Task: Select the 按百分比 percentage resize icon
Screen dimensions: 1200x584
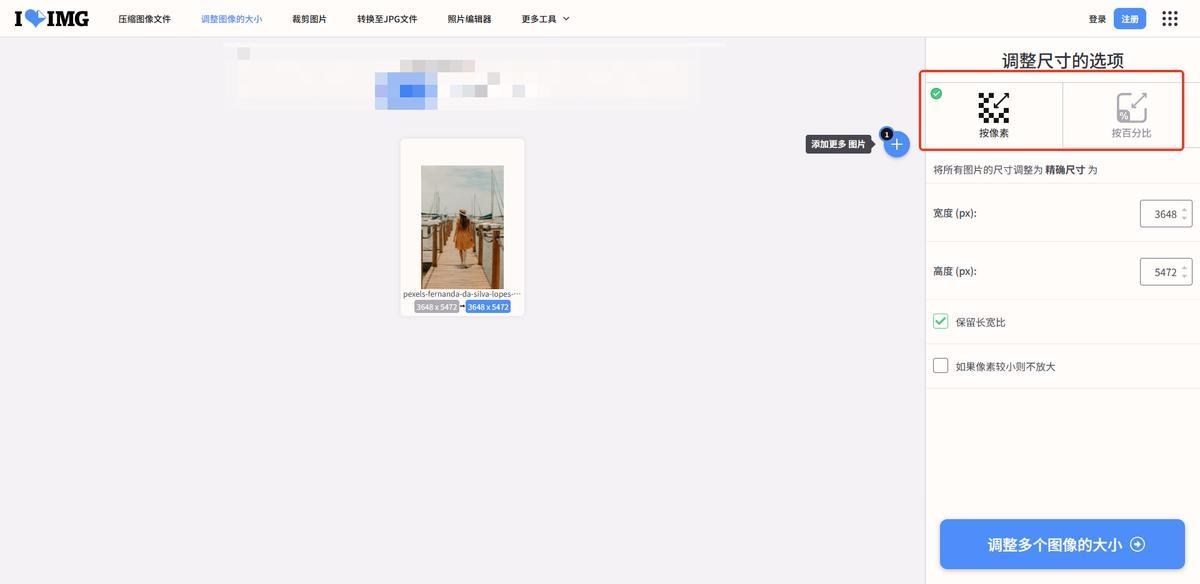Action: [1131, 108]
